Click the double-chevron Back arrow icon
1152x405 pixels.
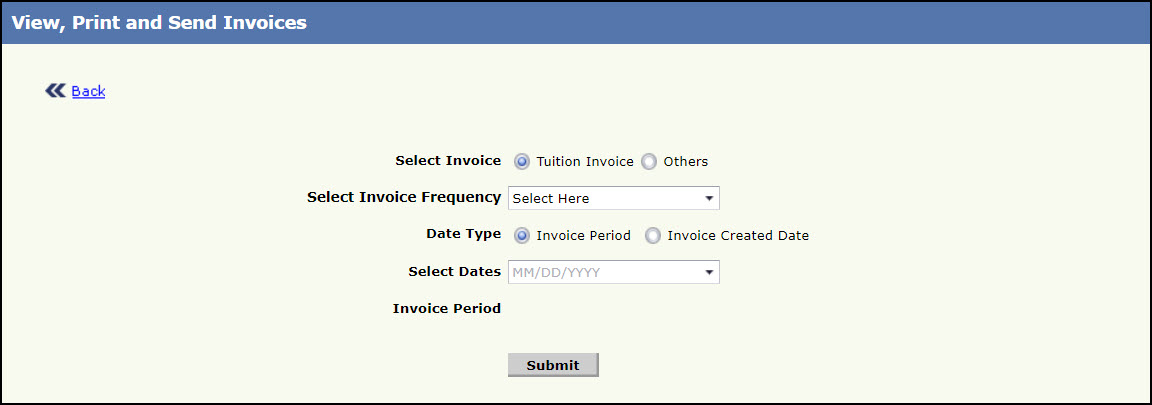[x=55, y=91]
